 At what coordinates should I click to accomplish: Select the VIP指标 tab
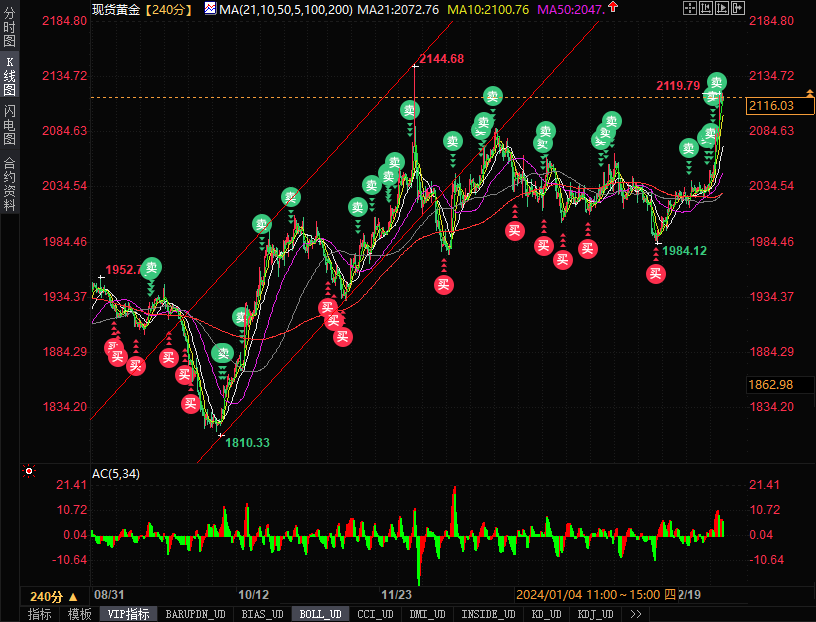[x=128, y=614]
